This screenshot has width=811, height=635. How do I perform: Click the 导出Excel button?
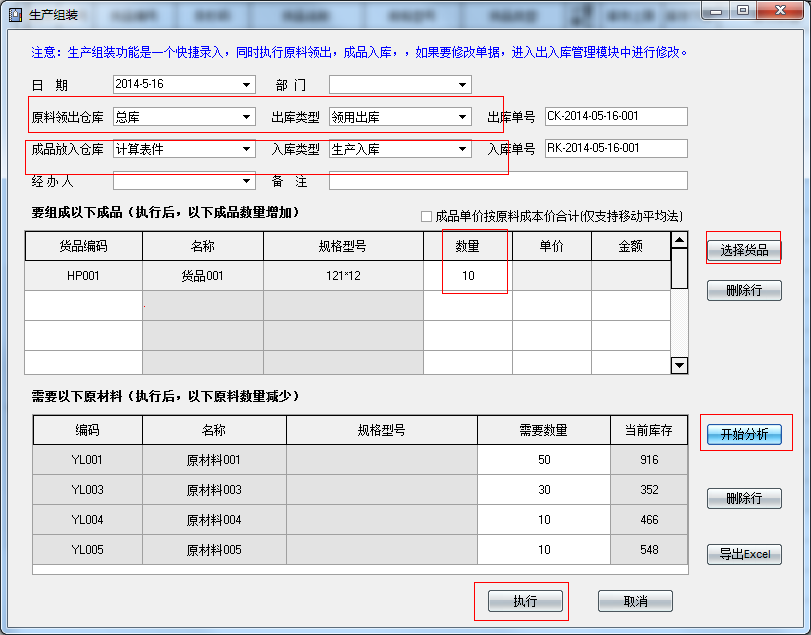[x=744, y=554]
